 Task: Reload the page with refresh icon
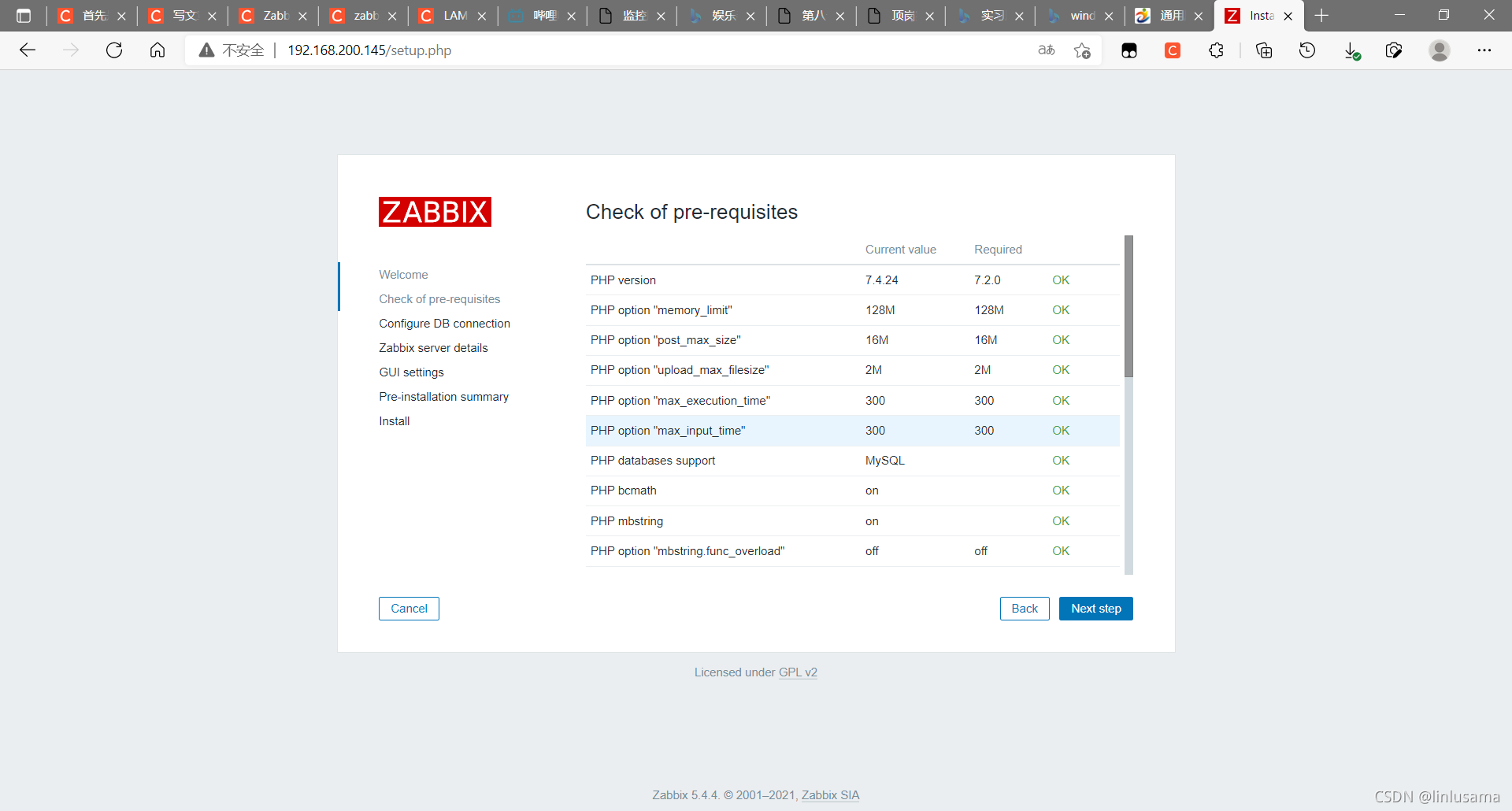click(114, 50)
